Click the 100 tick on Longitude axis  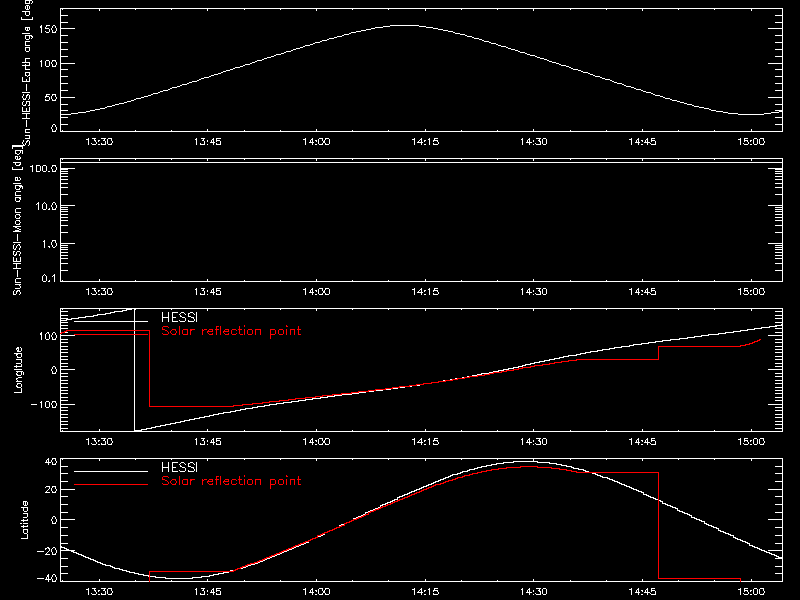point(48,336)
